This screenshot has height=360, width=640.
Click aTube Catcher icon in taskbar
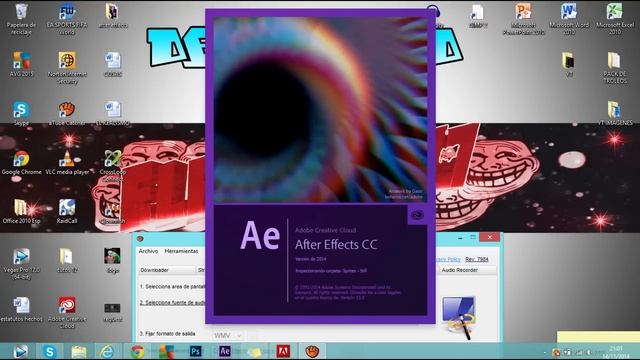pos(312,351)
